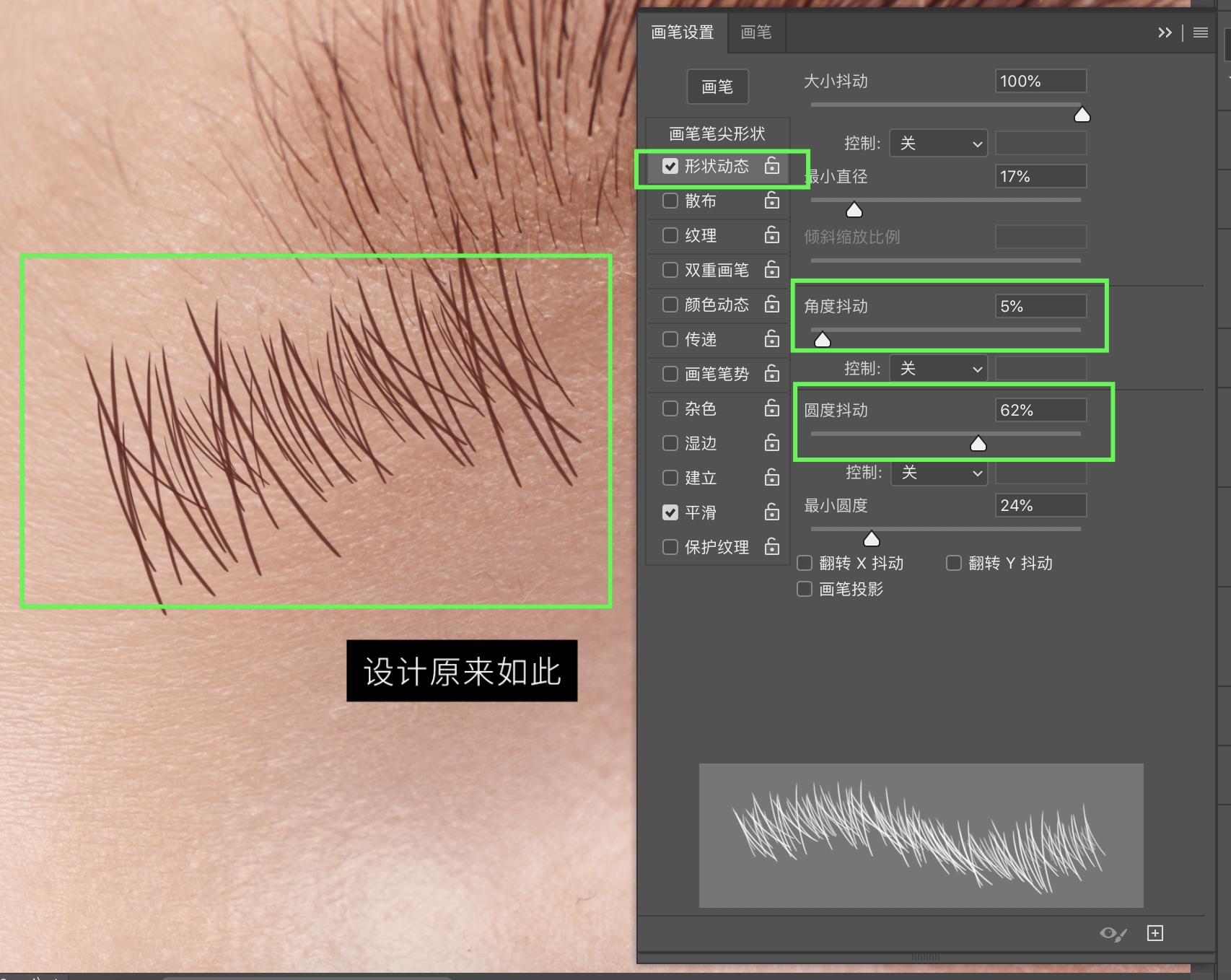The image size is (1231, 980).
Task: Open the 控制 dropdown under 圆度抖动
Action: pyautogui.click(x=938, y=473)
